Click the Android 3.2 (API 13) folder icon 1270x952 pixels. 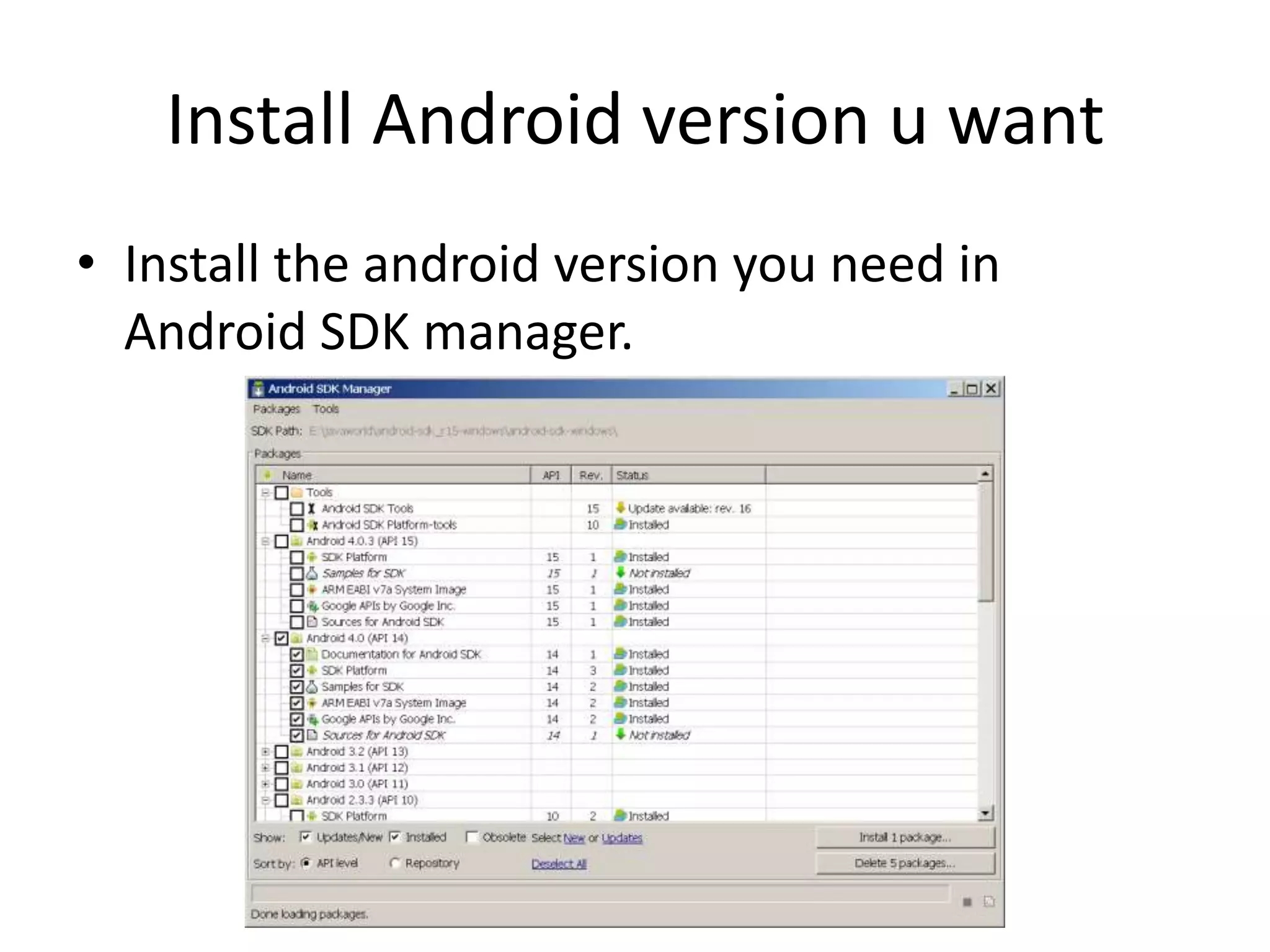pos(297,752)
